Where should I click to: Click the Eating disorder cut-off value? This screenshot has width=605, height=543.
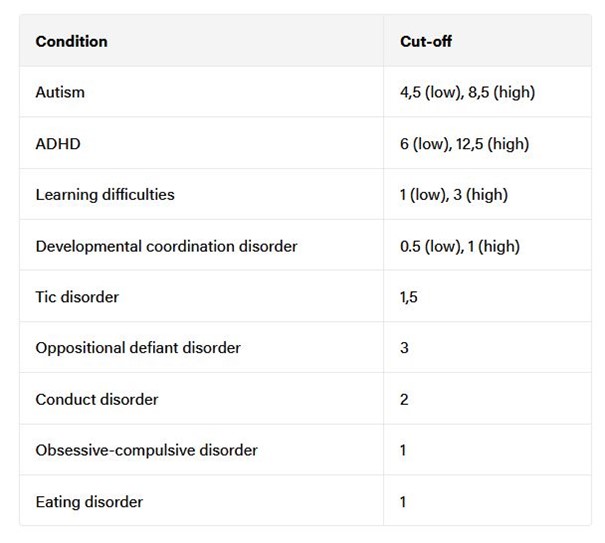[403, 501]
